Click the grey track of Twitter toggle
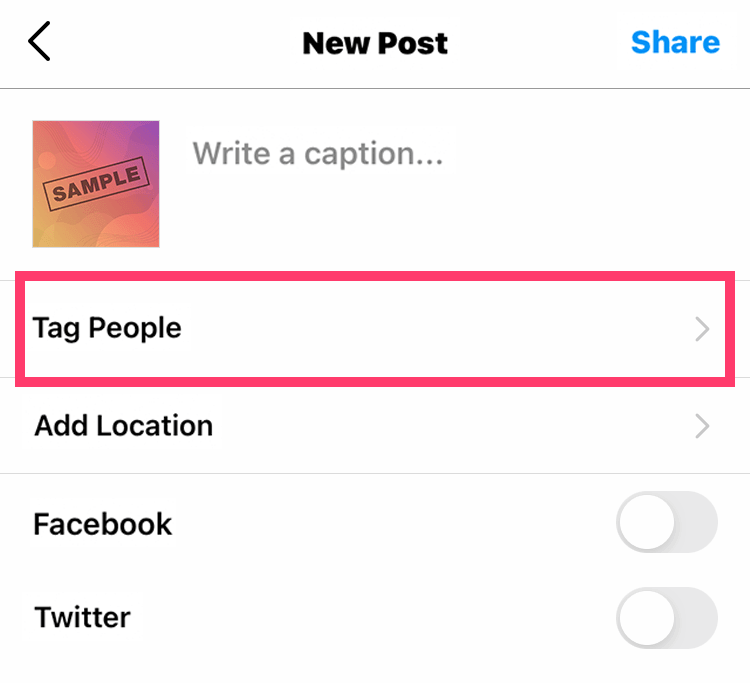750x683 pixels. pos(697,618)
